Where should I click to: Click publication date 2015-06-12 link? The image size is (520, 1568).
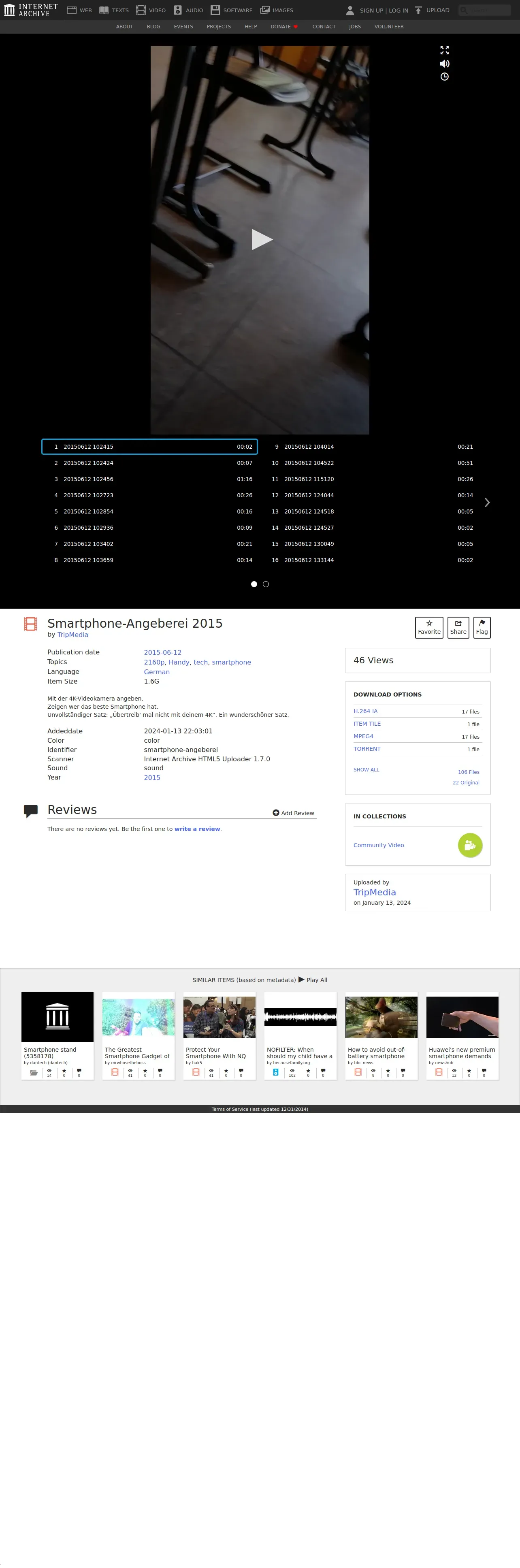pyautogui.click(x=162, y=652)
